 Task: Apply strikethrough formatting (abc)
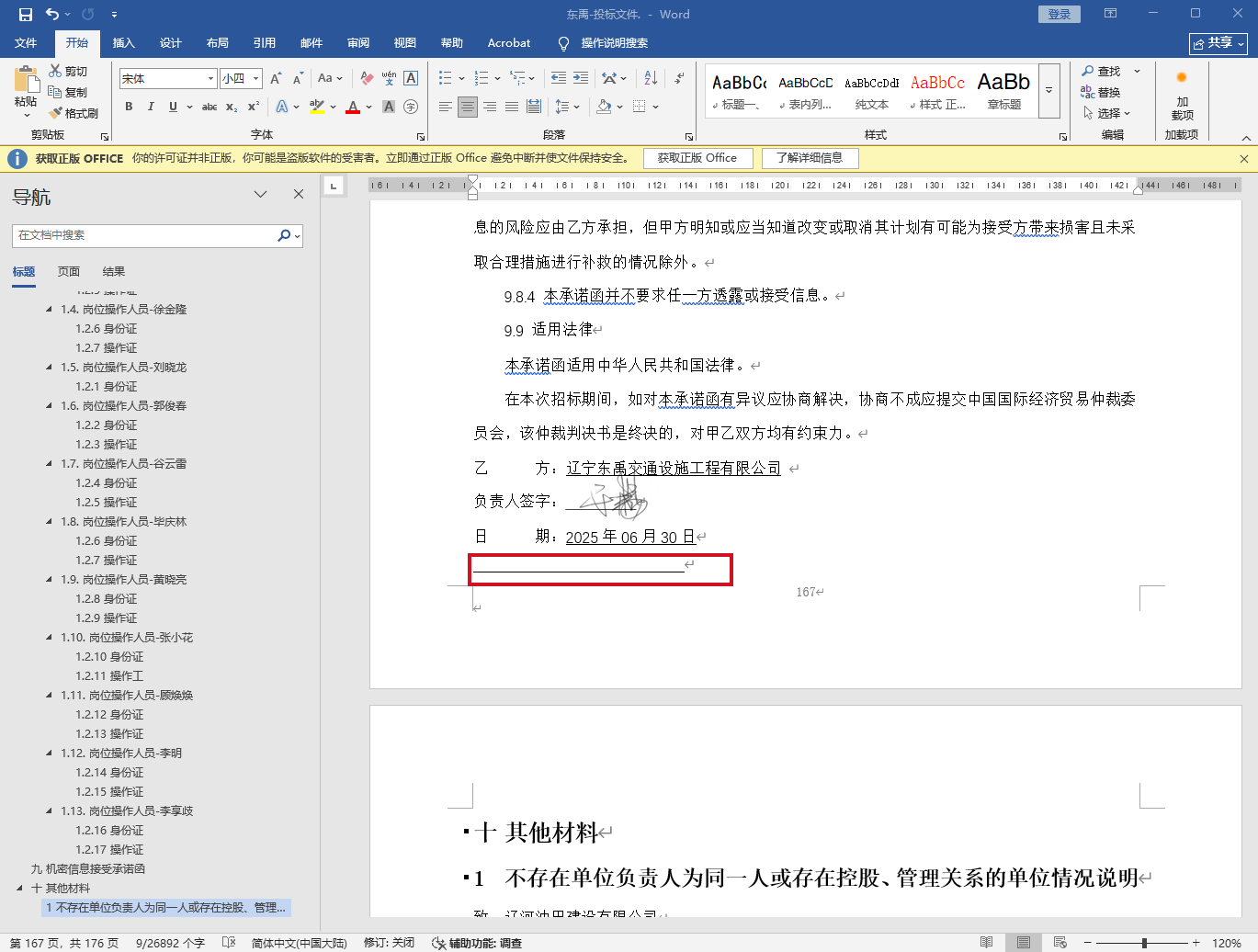tap(210, 107)
